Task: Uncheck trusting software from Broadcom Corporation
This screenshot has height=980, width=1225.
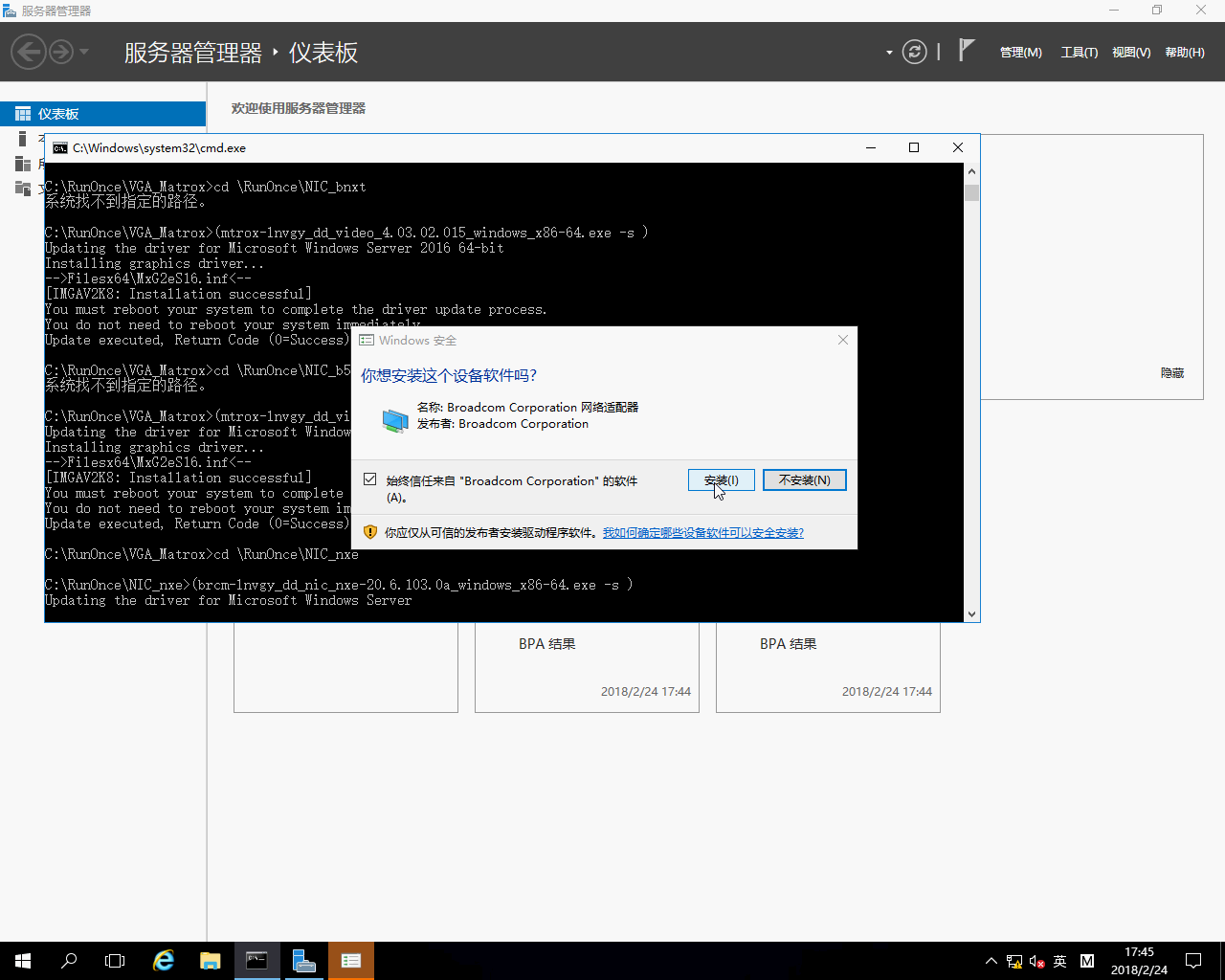Action: click(x=369, y=479)
